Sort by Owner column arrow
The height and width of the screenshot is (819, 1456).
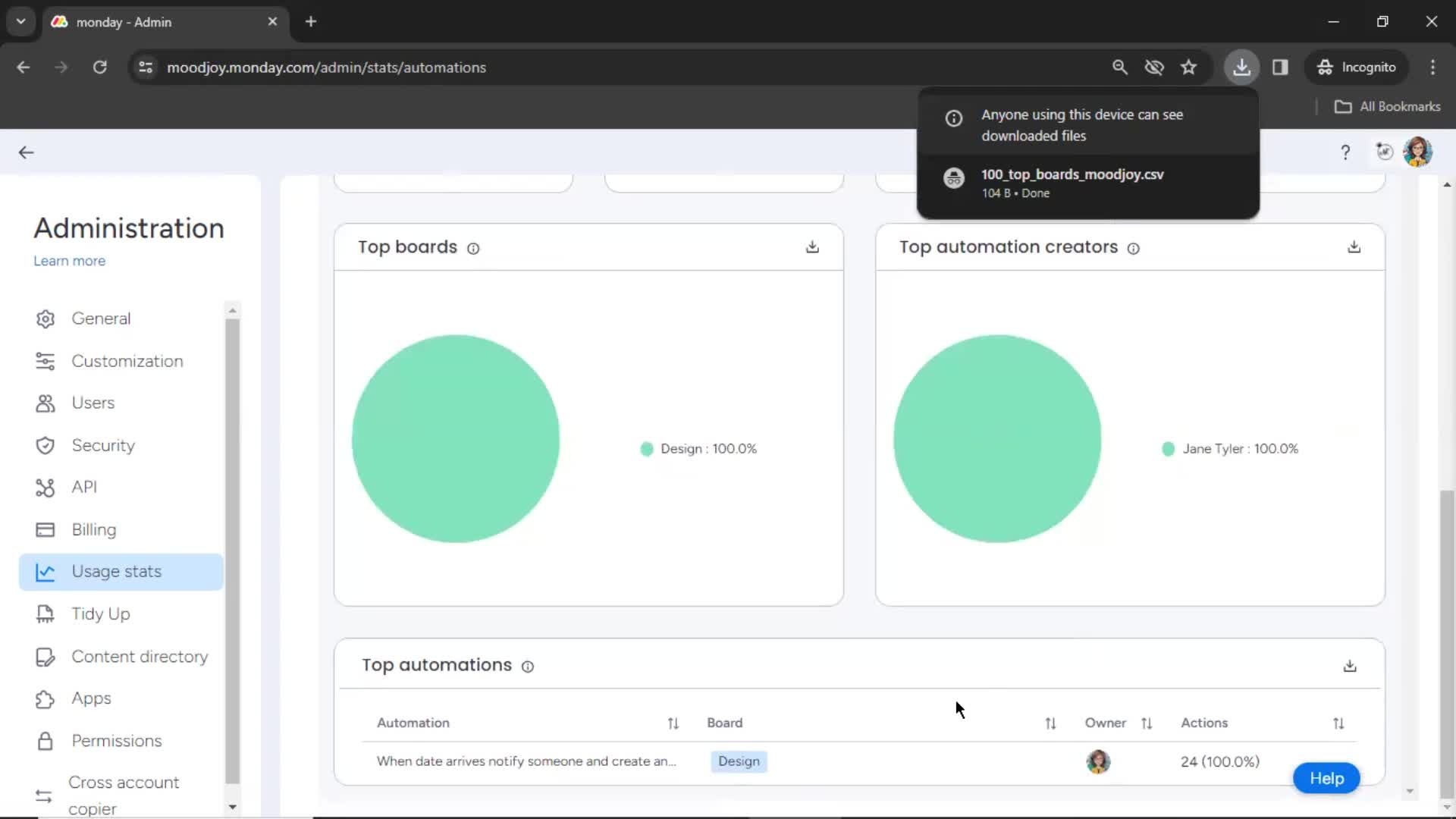coord(1147,723)
